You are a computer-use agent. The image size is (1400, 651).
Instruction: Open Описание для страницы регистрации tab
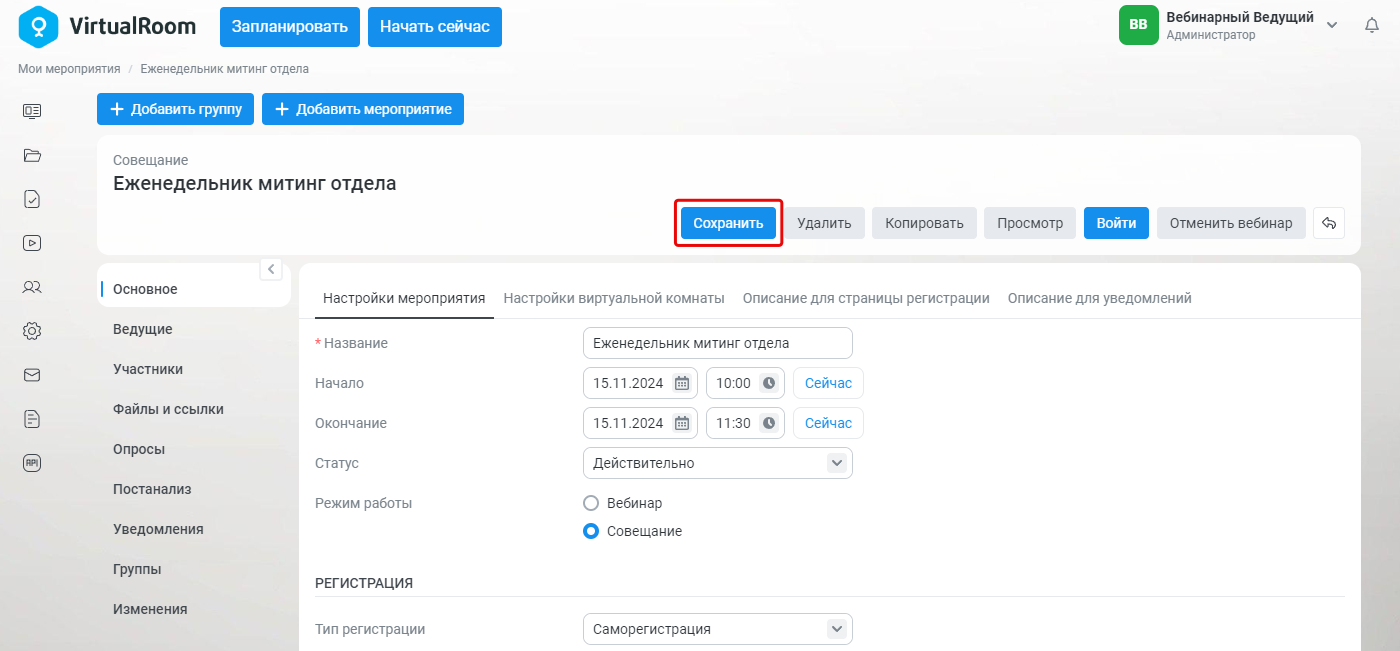(866, 298)
